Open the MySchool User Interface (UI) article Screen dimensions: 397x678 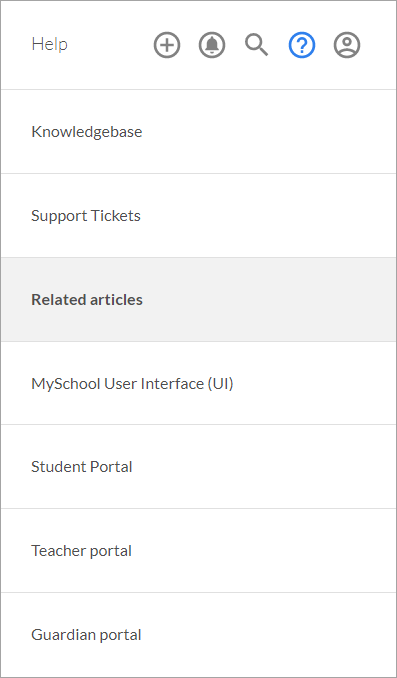coord(198,383)
